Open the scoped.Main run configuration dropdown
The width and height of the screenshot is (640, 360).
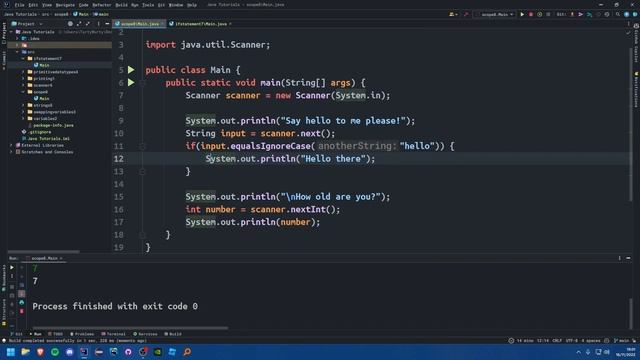point(495,14)
